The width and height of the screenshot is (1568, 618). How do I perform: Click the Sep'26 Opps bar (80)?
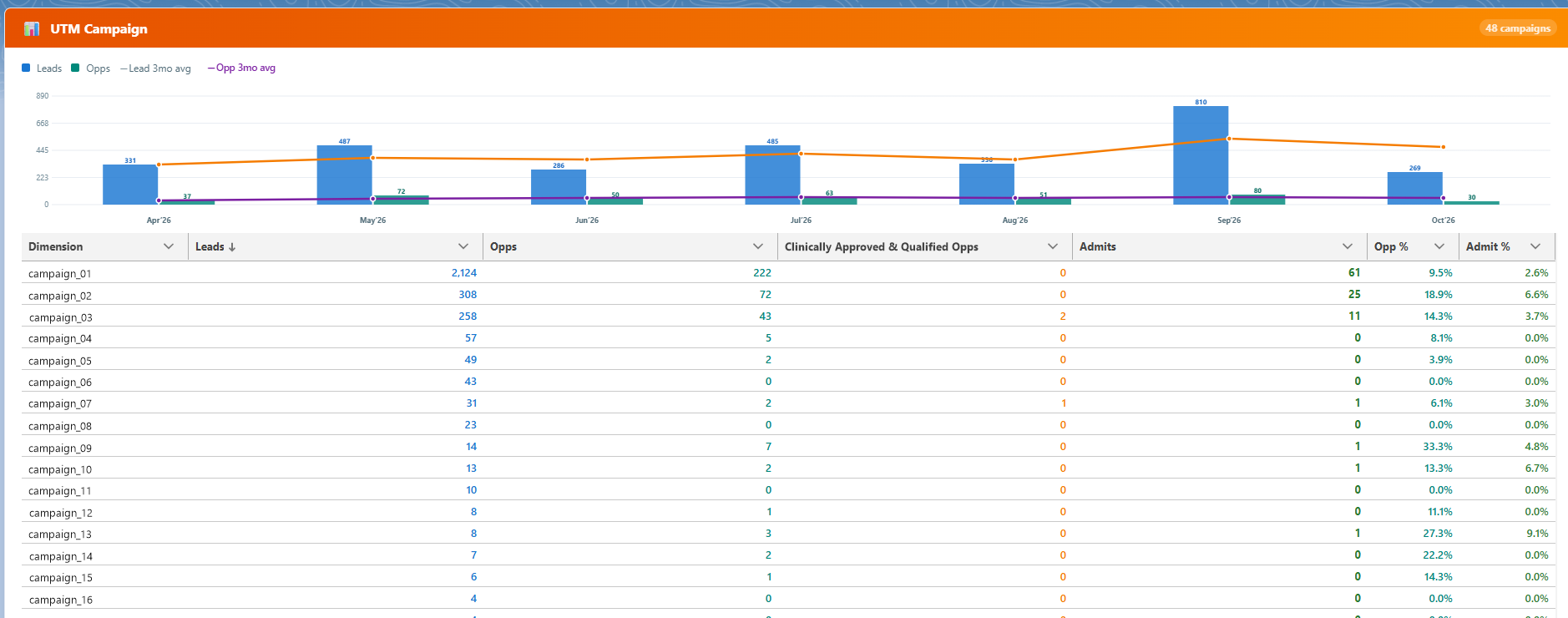point(1257,200)
